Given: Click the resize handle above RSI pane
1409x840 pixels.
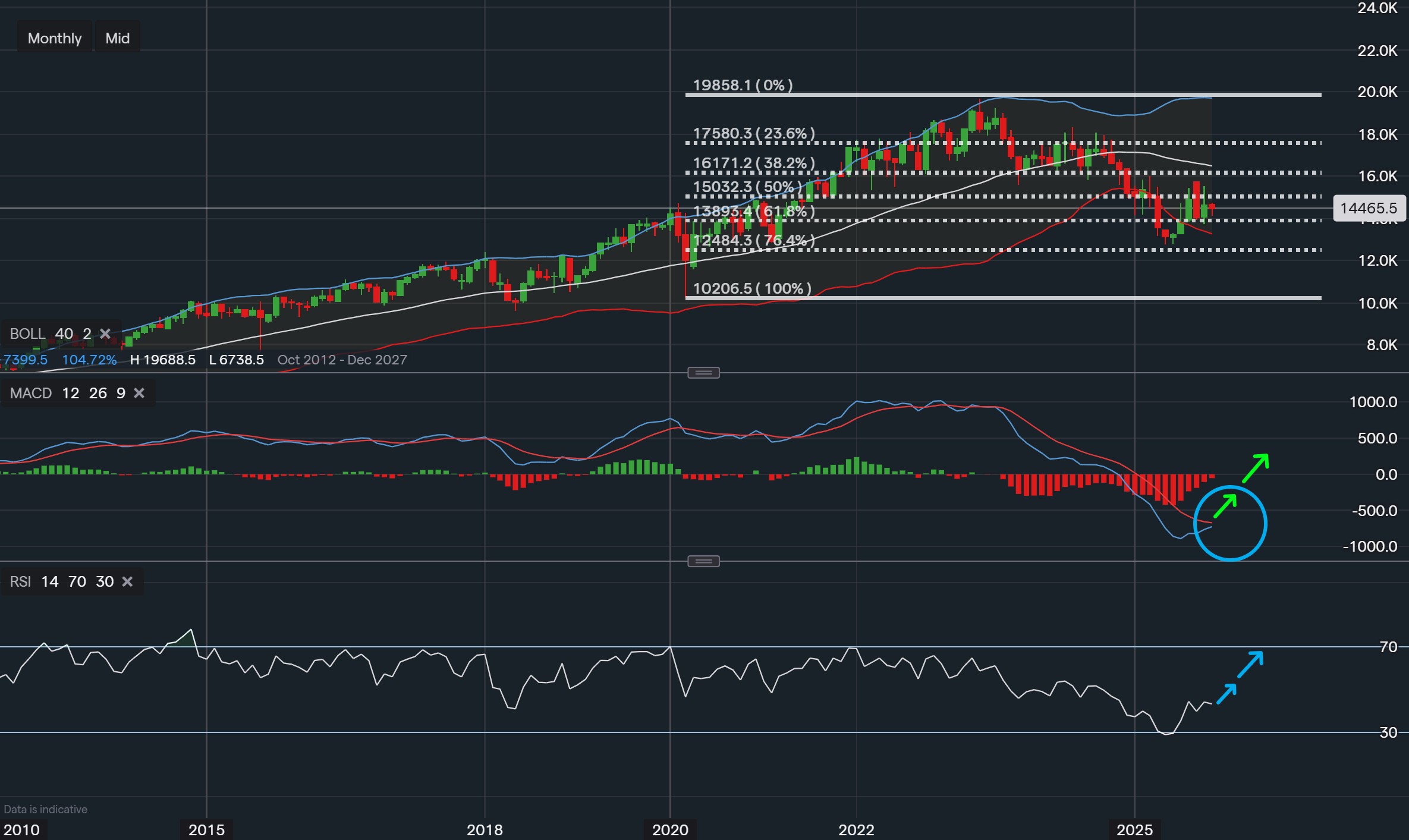Looking at the screenshot, I should (x=703, y=561).
